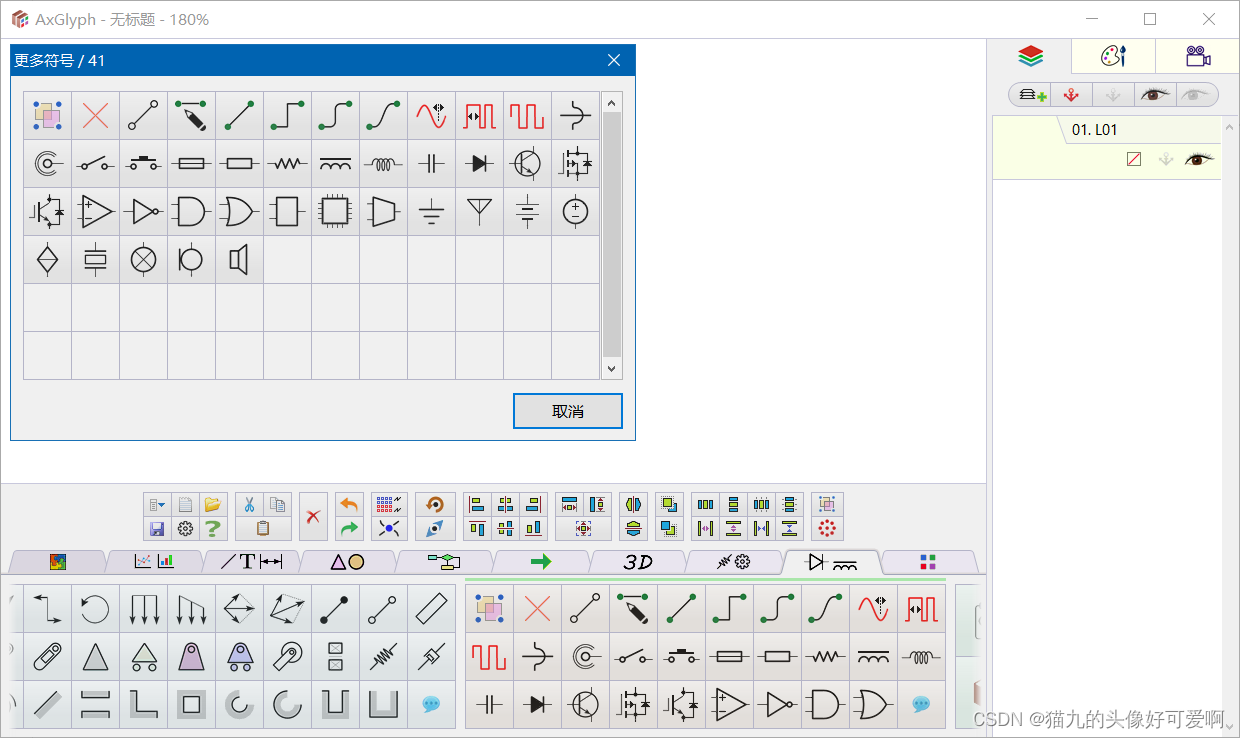This screenshot has width=1240, height=738.
Task: Click the undo arrow in the toolbar
Action: point(348,504)
